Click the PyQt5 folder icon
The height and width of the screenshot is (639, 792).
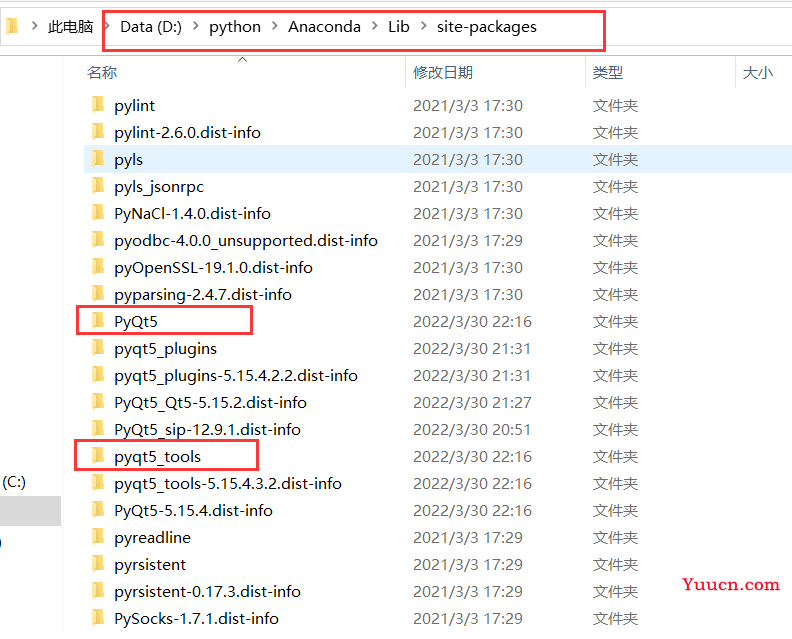click(98, 321)
